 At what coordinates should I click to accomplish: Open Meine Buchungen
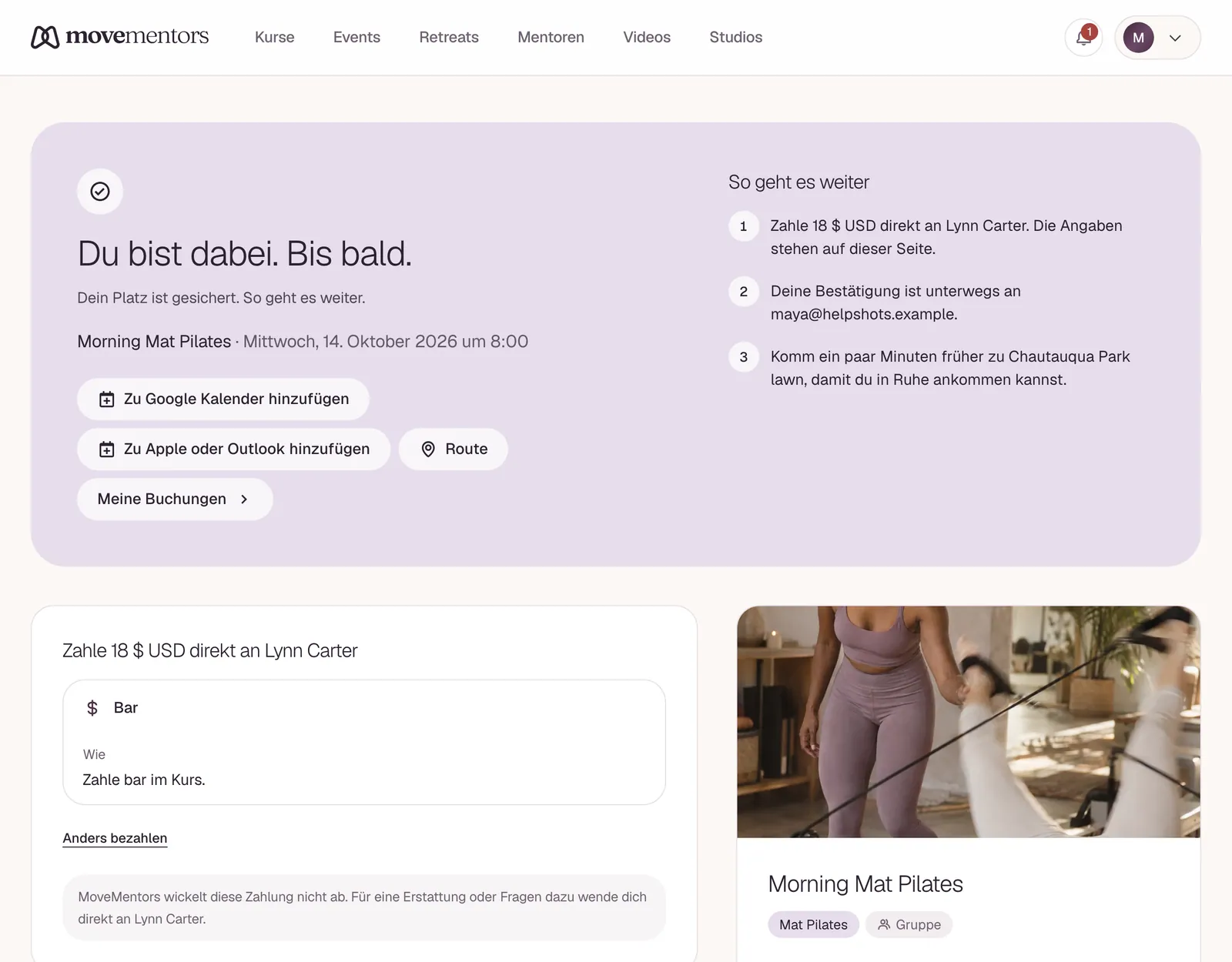point(175,499)
